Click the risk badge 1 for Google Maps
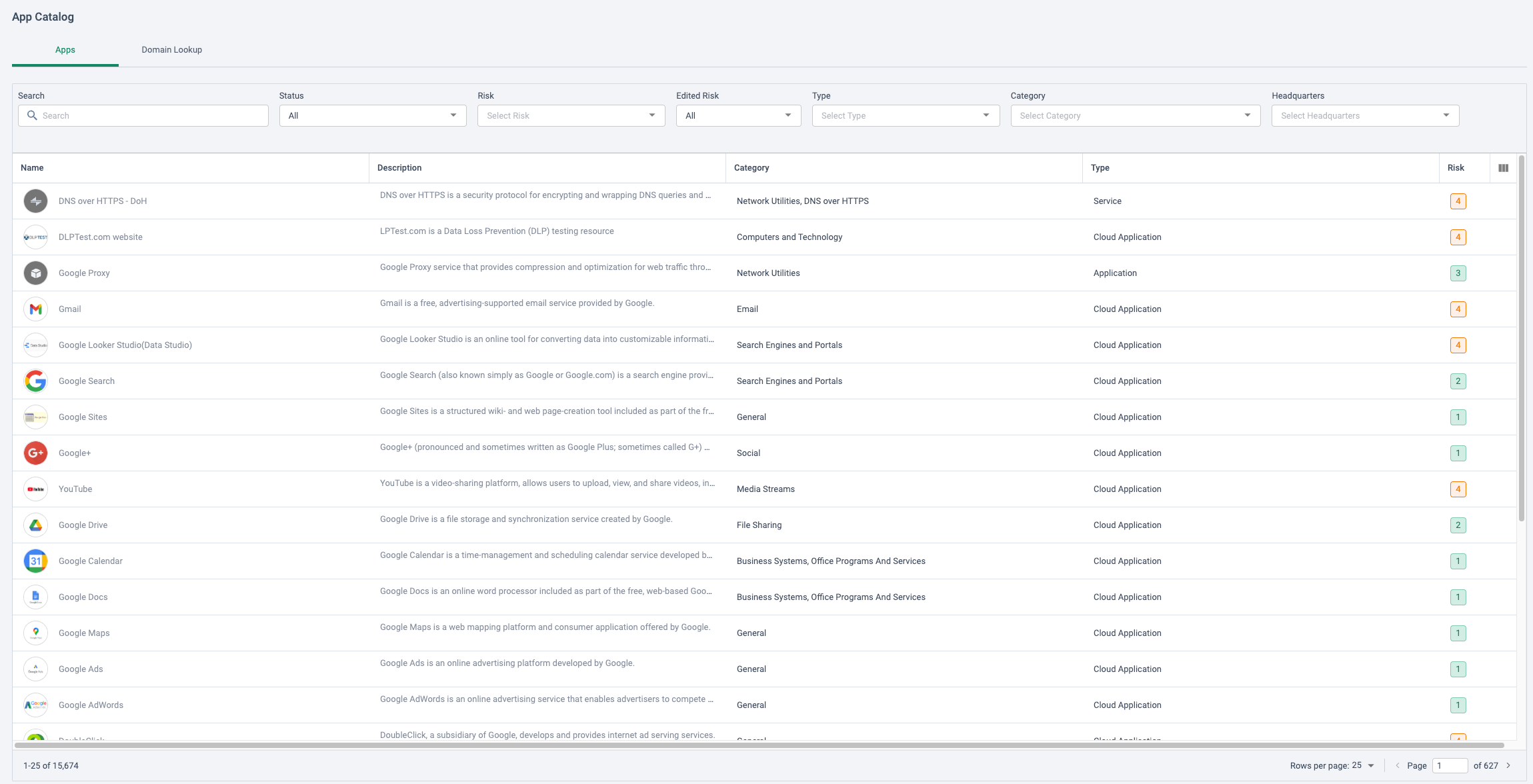Screen dimensions: 1533x784 tap(1458, 633)
